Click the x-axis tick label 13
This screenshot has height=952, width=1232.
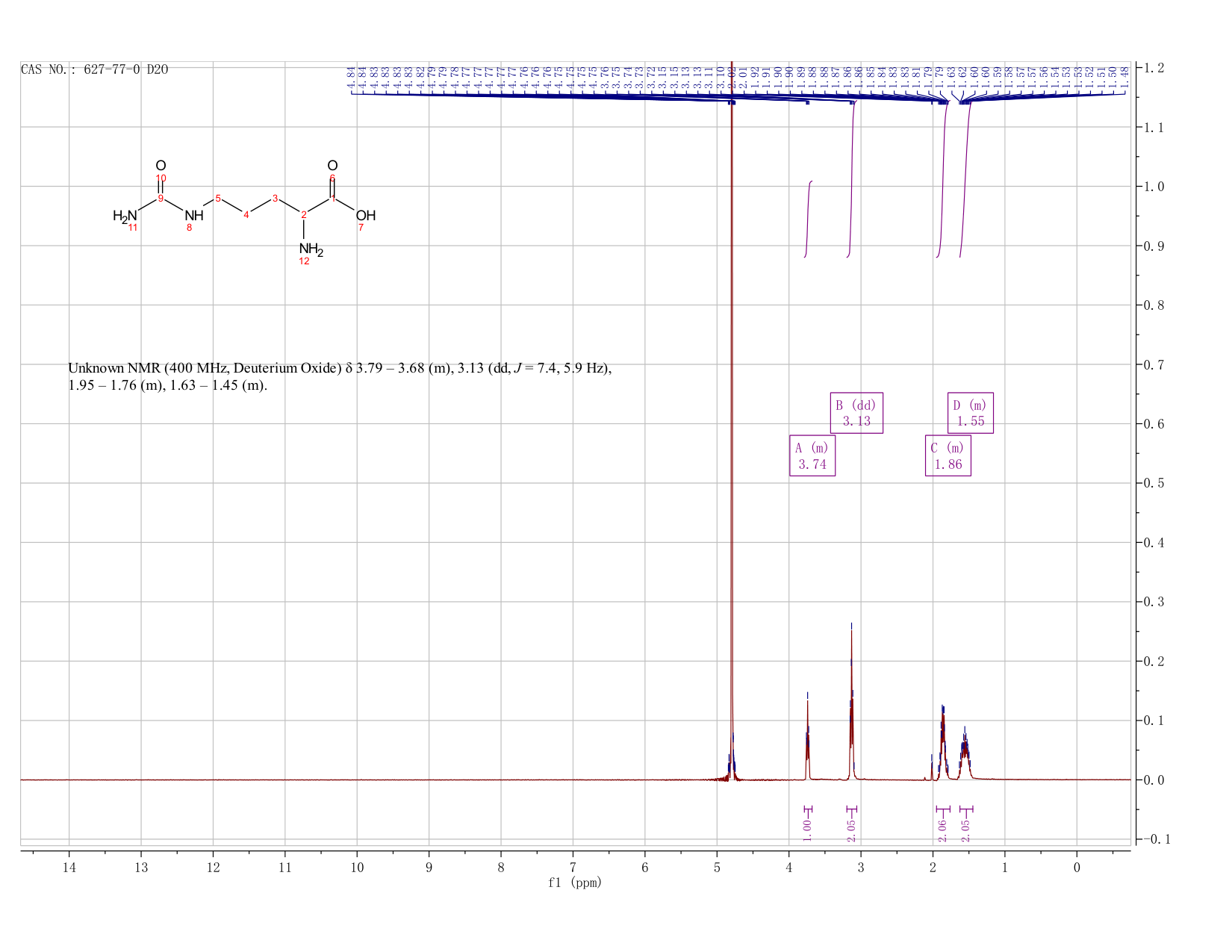pyautogui.click(x=141, y=868)
